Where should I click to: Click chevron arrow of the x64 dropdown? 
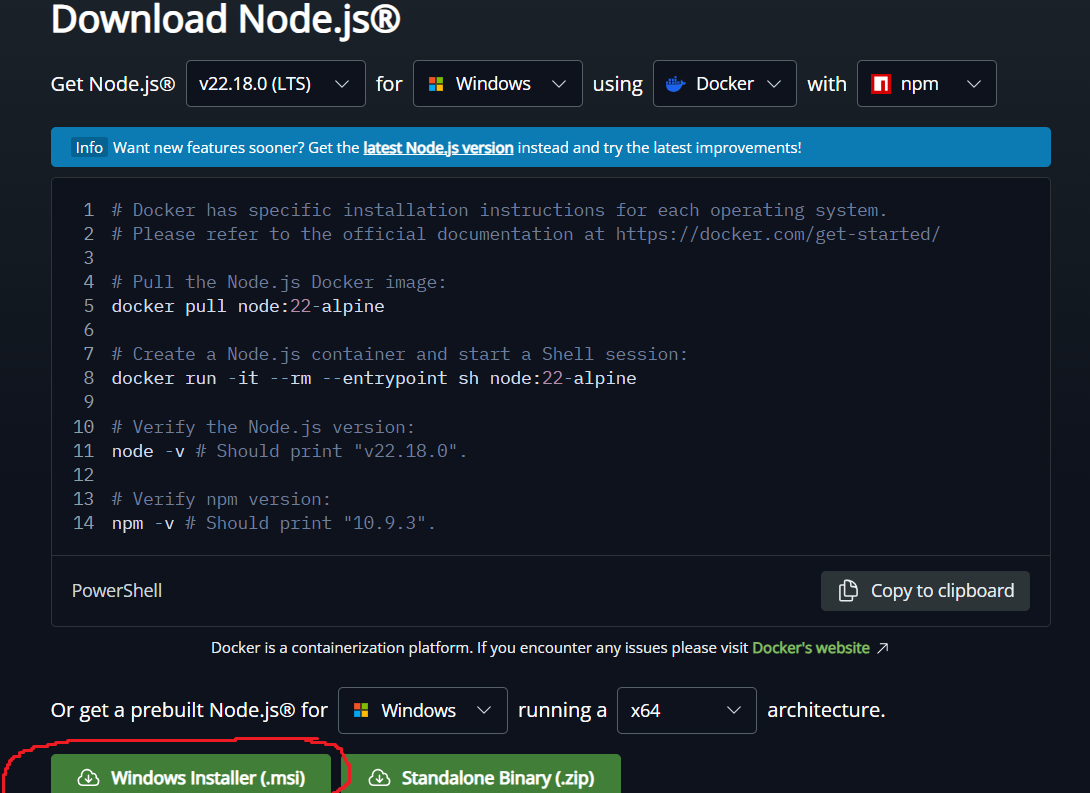(733, 710)
